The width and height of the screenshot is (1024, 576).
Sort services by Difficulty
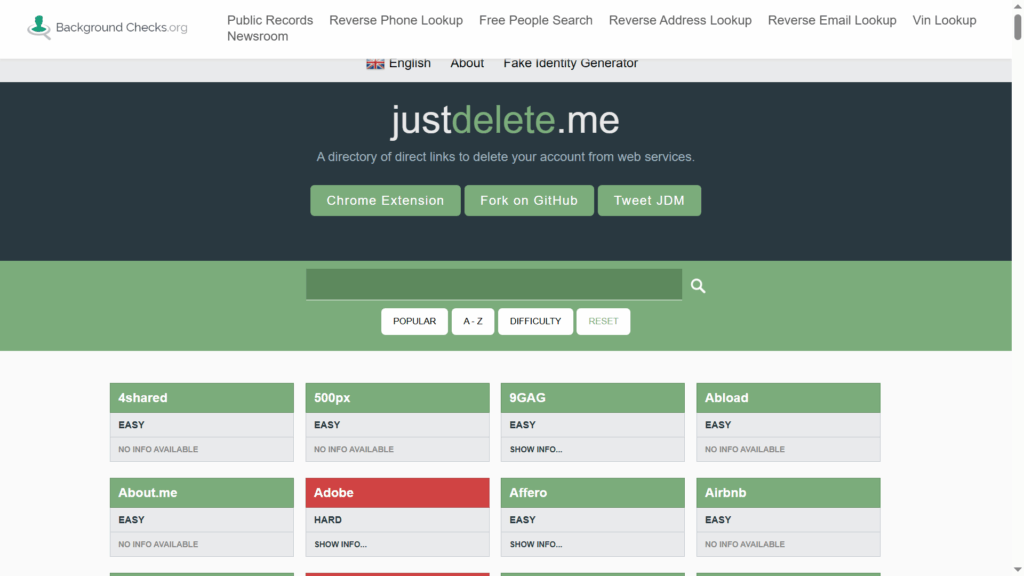(x=536, y=321)
